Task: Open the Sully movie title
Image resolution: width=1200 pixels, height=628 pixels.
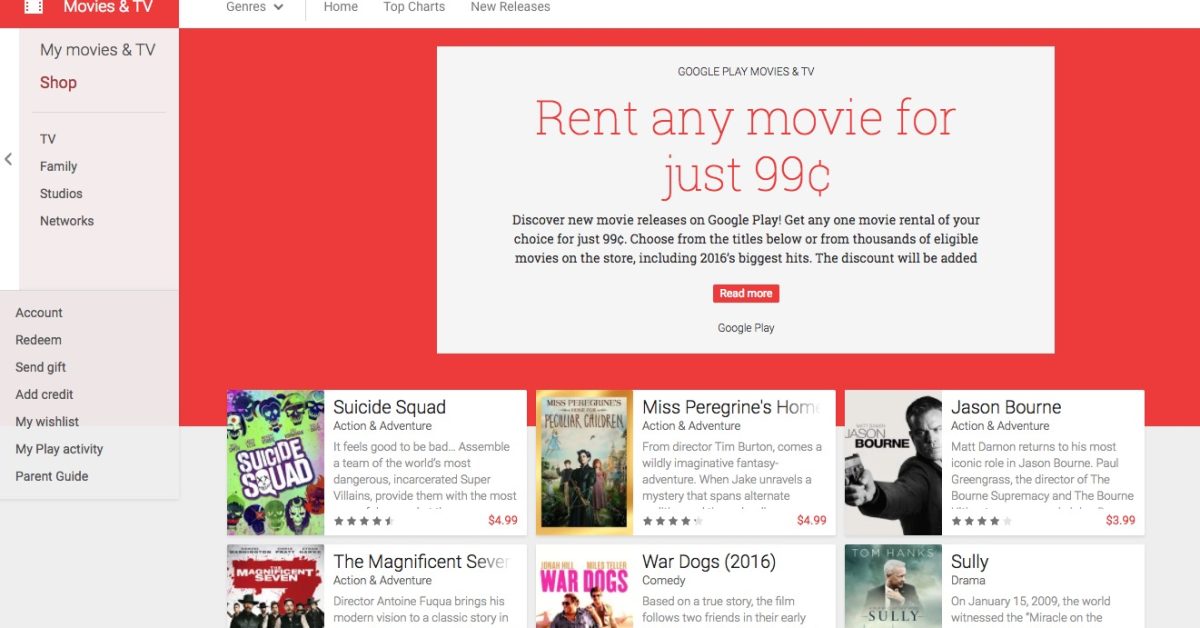Action: (969, 561)
